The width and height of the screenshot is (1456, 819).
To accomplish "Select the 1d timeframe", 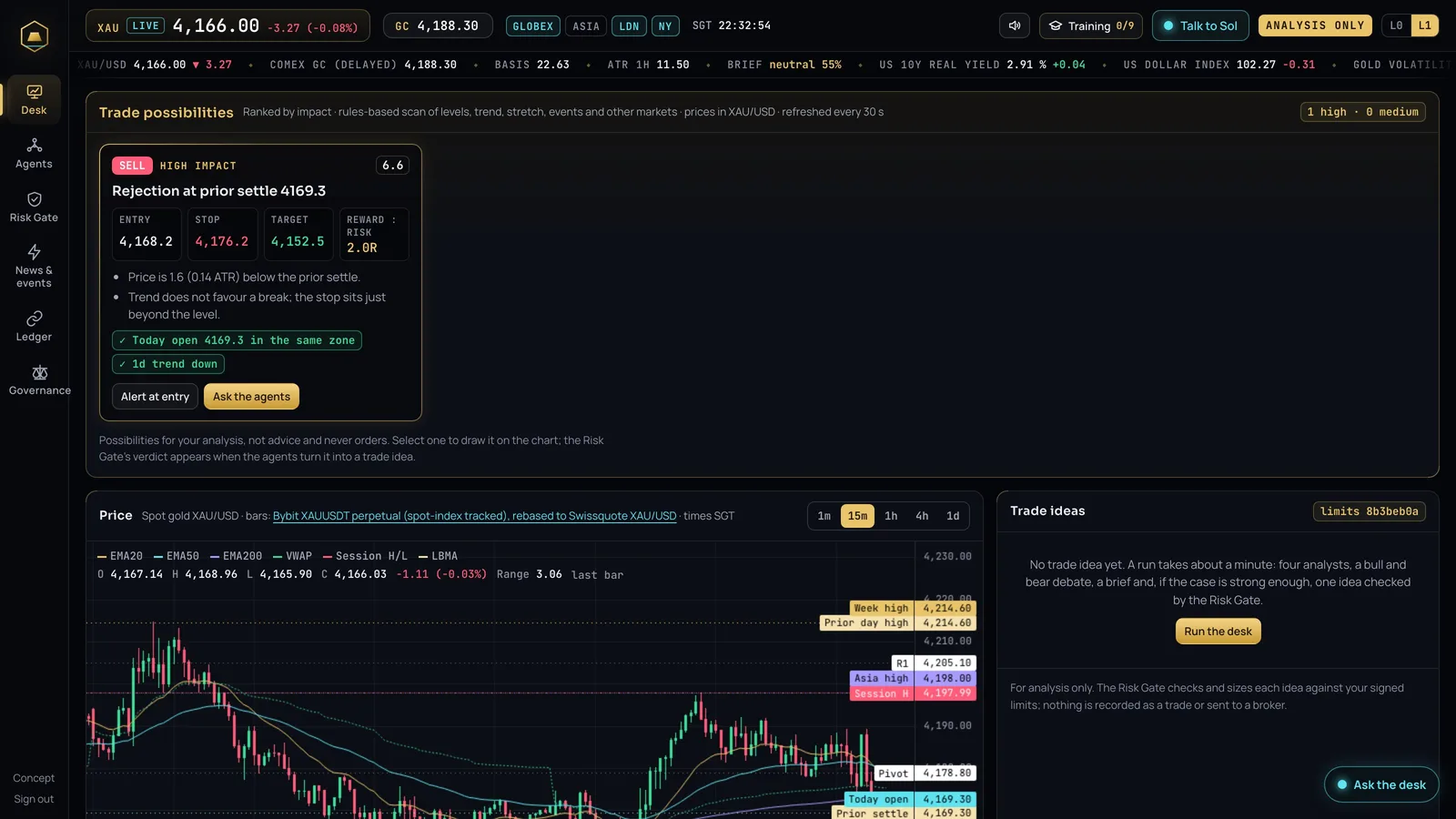I will [953, 516].
